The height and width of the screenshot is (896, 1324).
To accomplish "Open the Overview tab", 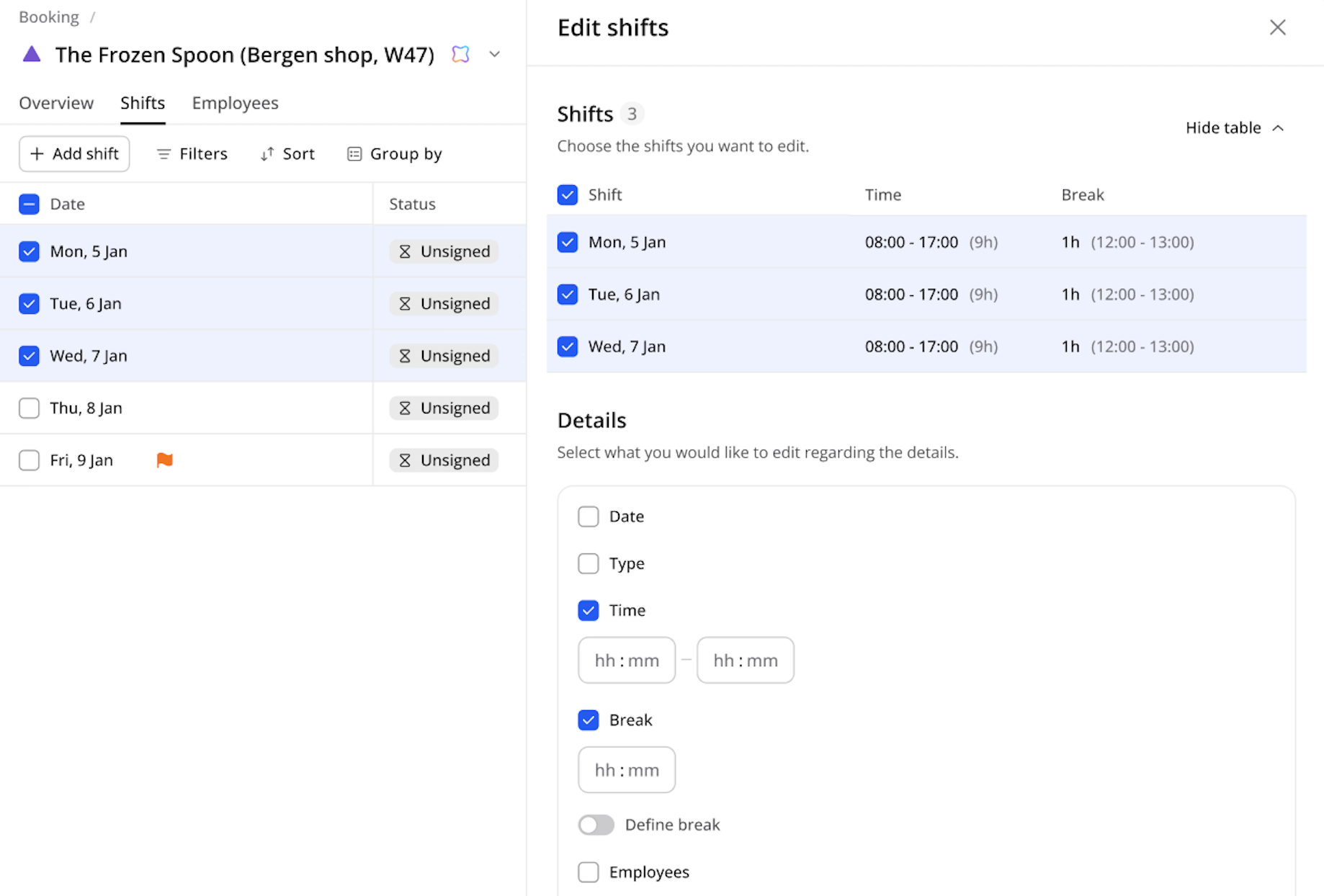I will point(56,103).
